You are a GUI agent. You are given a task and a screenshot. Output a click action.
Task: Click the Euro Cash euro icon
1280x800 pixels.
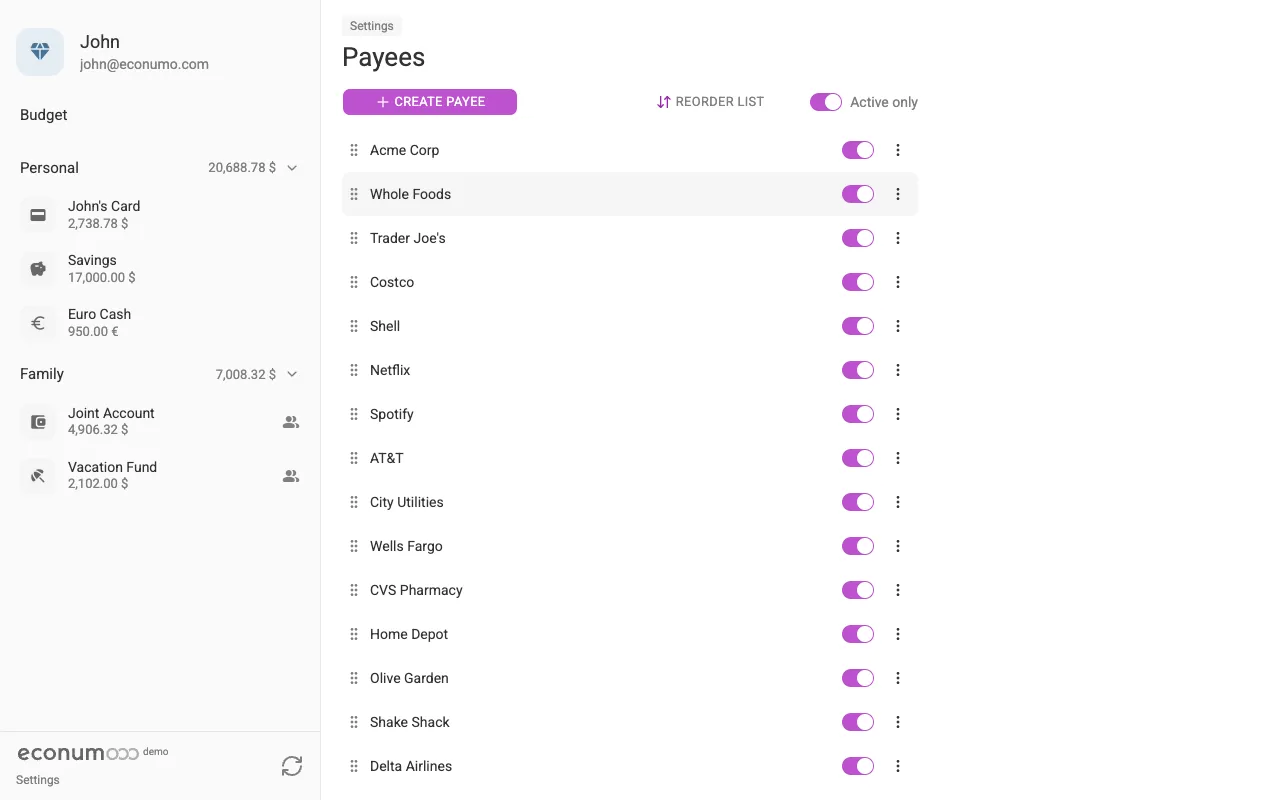[x=38, y=323]
